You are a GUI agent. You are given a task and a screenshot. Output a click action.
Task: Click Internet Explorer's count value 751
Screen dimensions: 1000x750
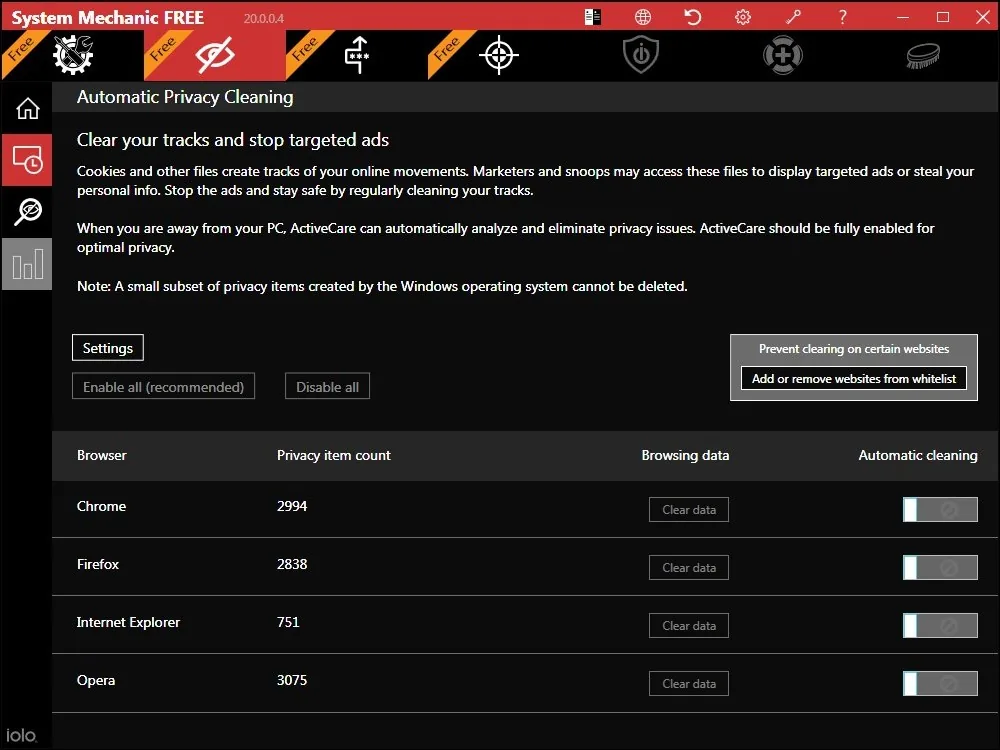288,622
